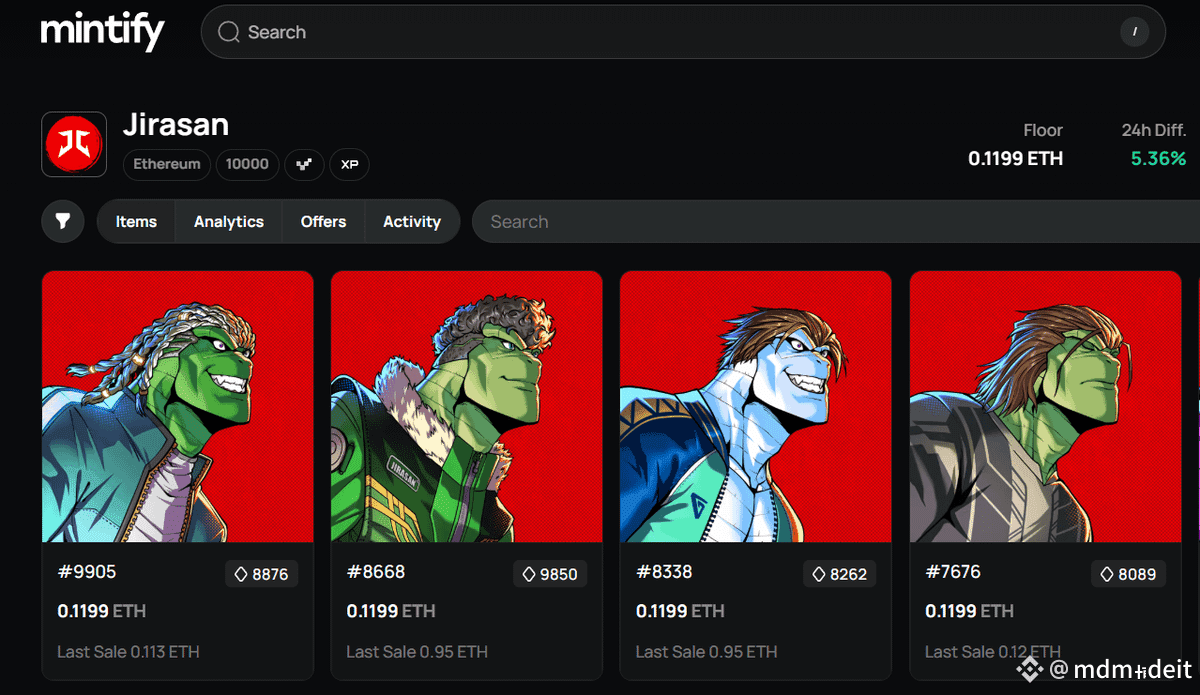Viewport: 1200px width, 695px height.
Task: Open the Offers tab
Action: pyautogui.click(x=323, y=222)
